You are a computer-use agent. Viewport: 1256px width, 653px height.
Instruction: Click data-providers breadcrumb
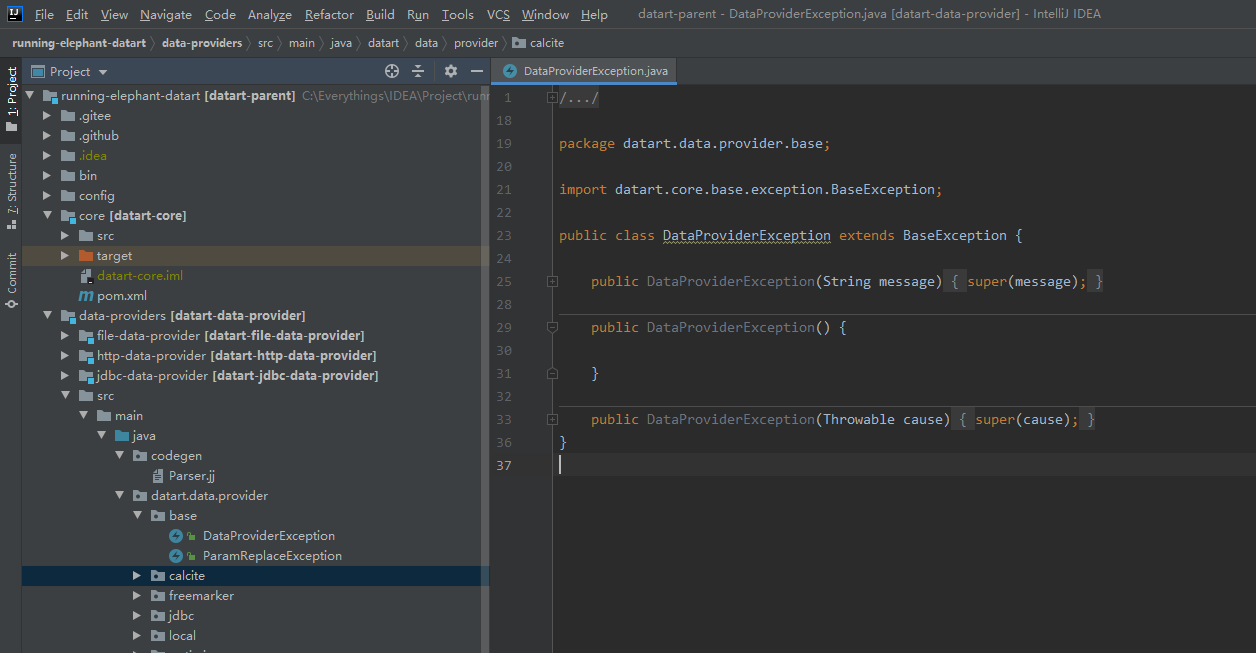click(202, 43)
